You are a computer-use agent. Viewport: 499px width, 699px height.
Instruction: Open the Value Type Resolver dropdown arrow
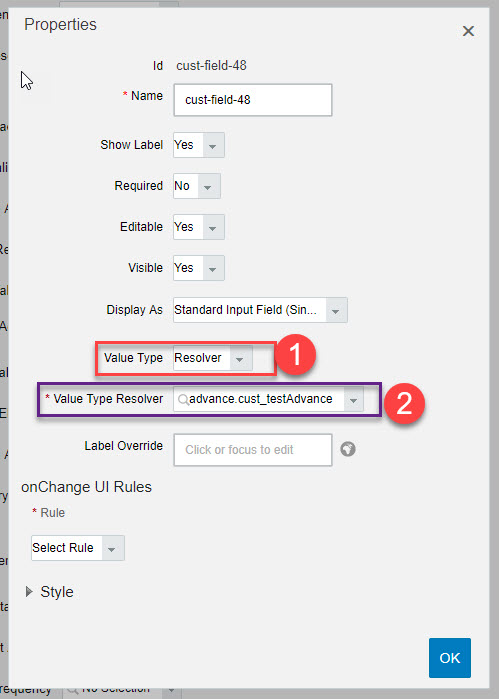[x=354, y=399]
